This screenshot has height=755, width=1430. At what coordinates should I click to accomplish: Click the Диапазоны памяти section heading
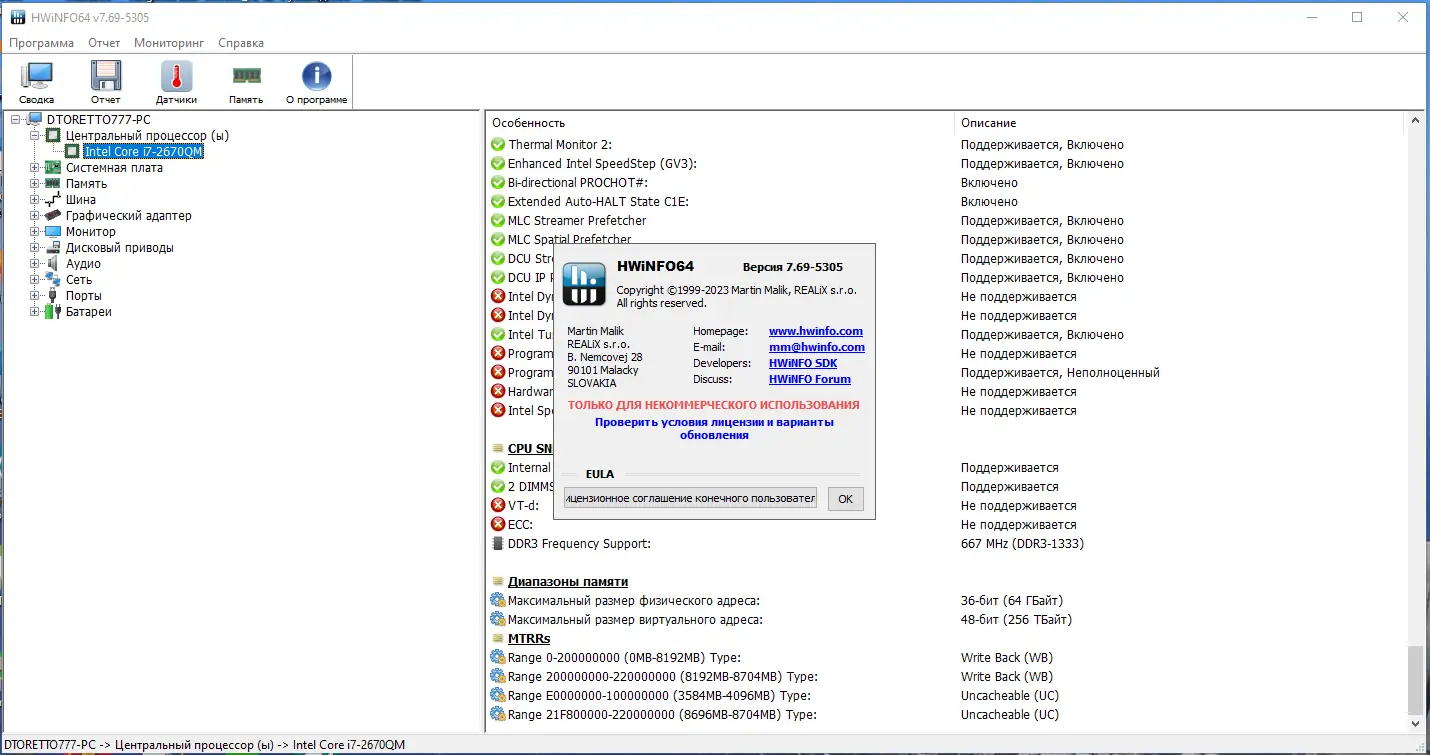(x=568, y=582)
